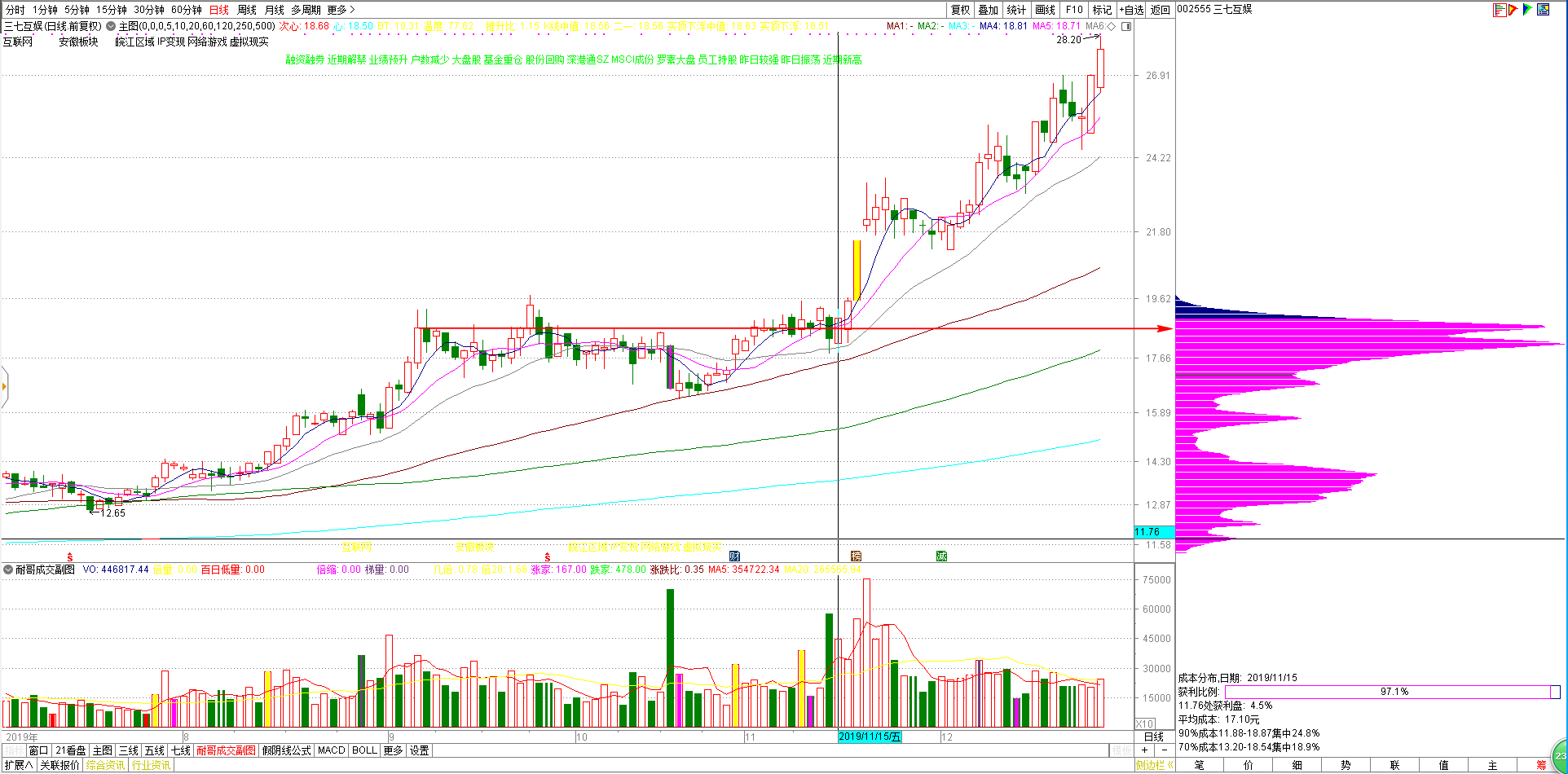The width and height of the screenshot is (1568, 774).
Task: Open 综合资讯 news tab
Action: click(106, 765)
